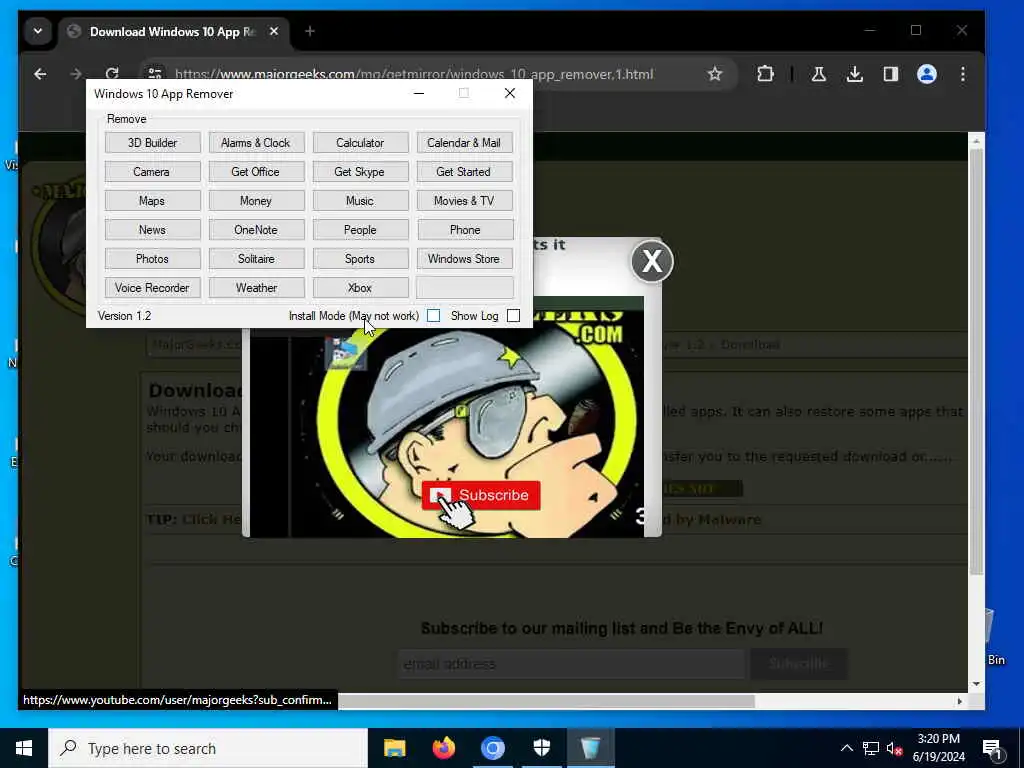Viewport: 1024px width, 768px height.
Task: Open Windows Start menu
Action: point(24,748)
